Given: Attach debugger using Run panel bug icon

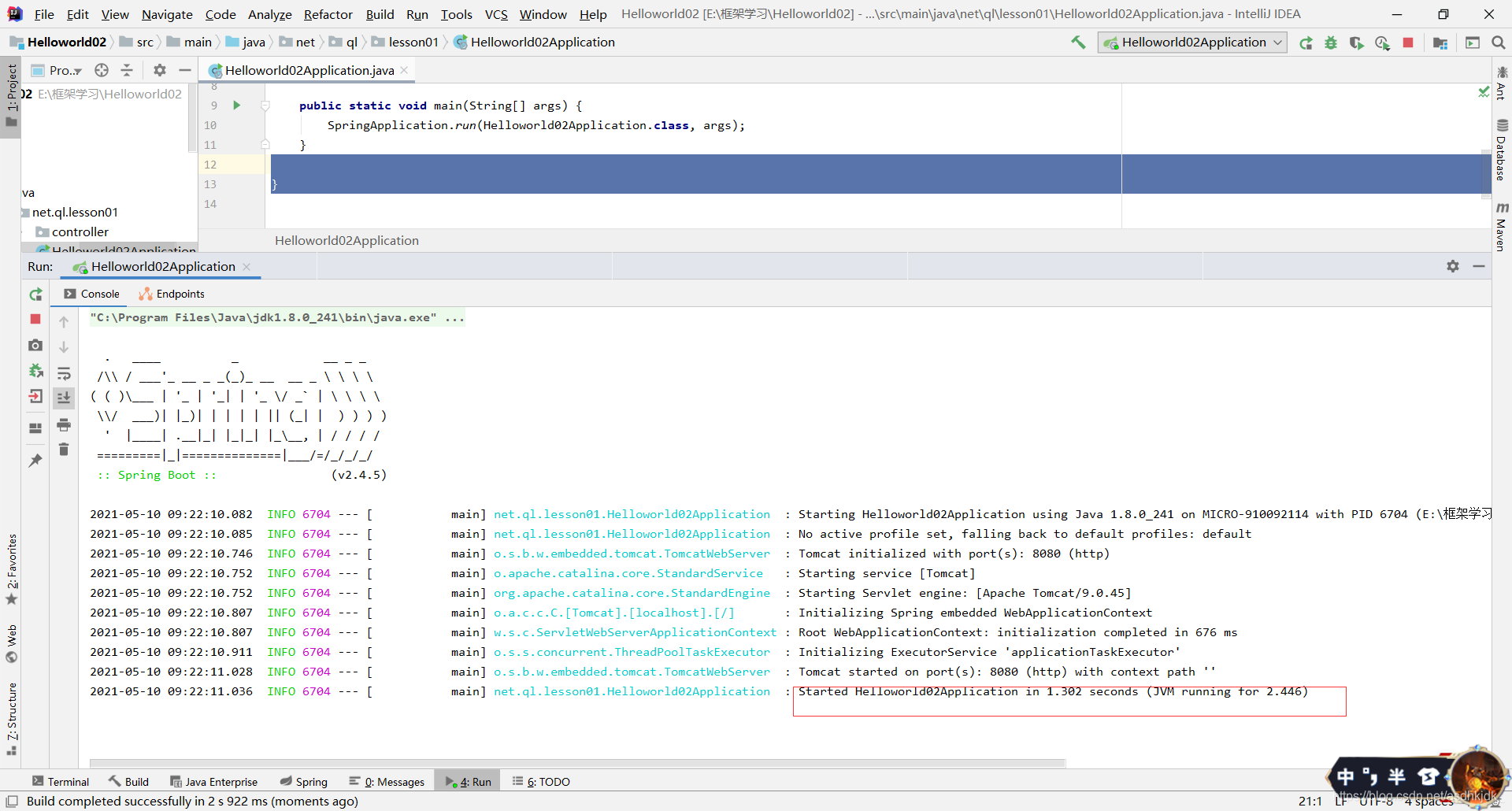Looking at the screenshot, I should [x=35, y=370].
